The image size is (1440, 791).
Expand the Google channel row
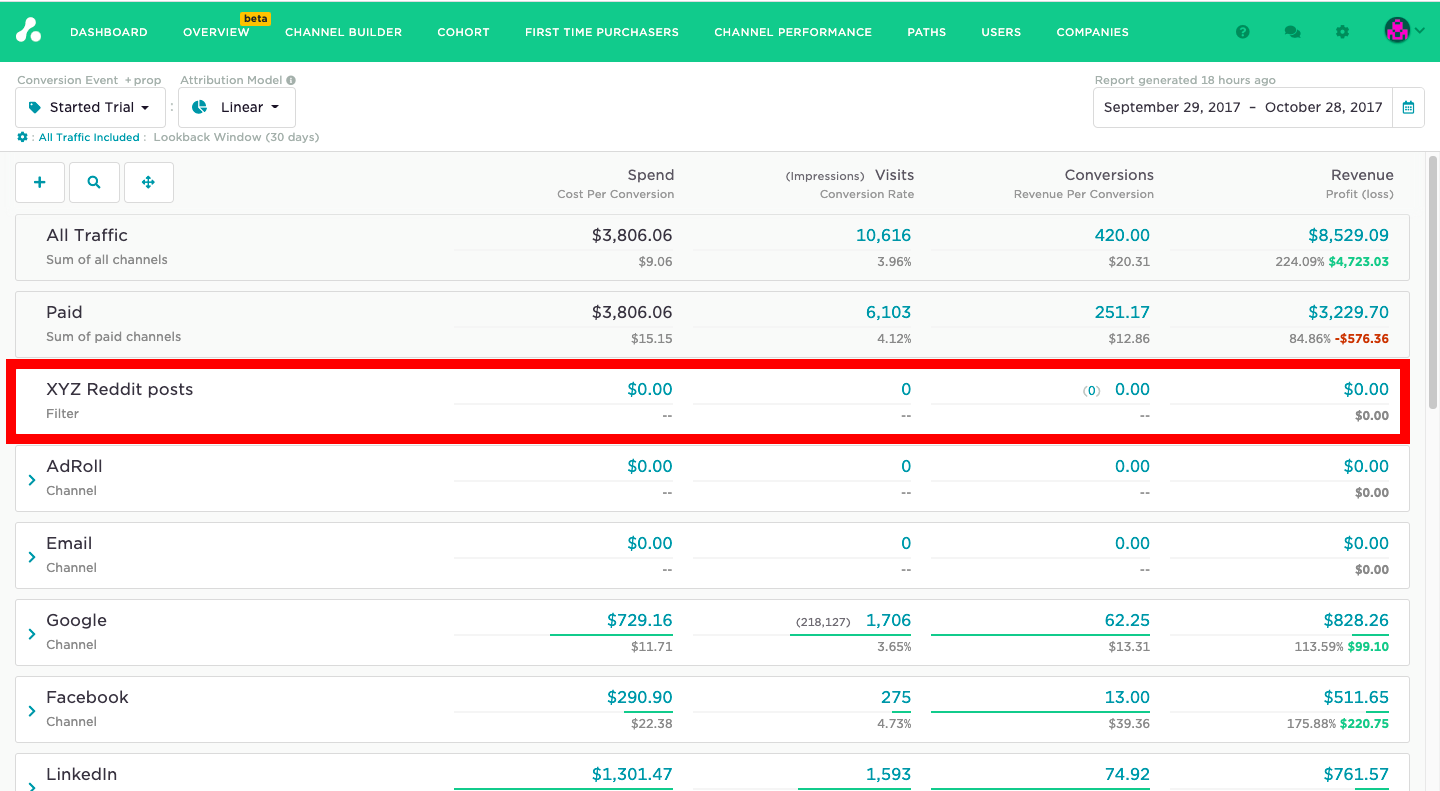tap(32, 634)
